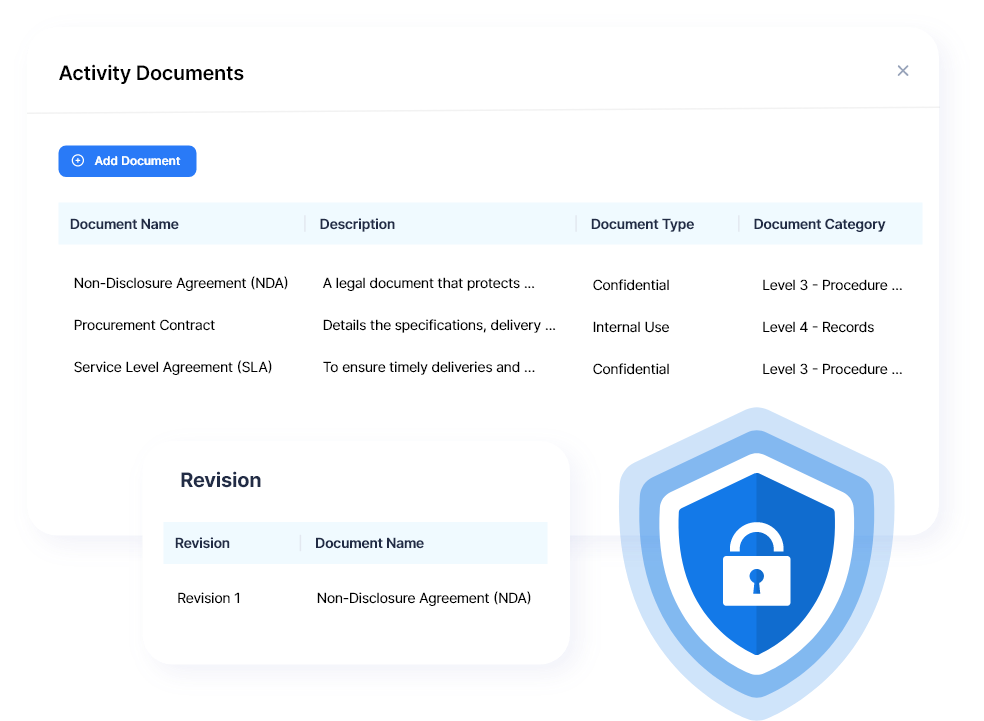
Task: Click the 'A legal document that protects' description
Action: tap(428, 283)
